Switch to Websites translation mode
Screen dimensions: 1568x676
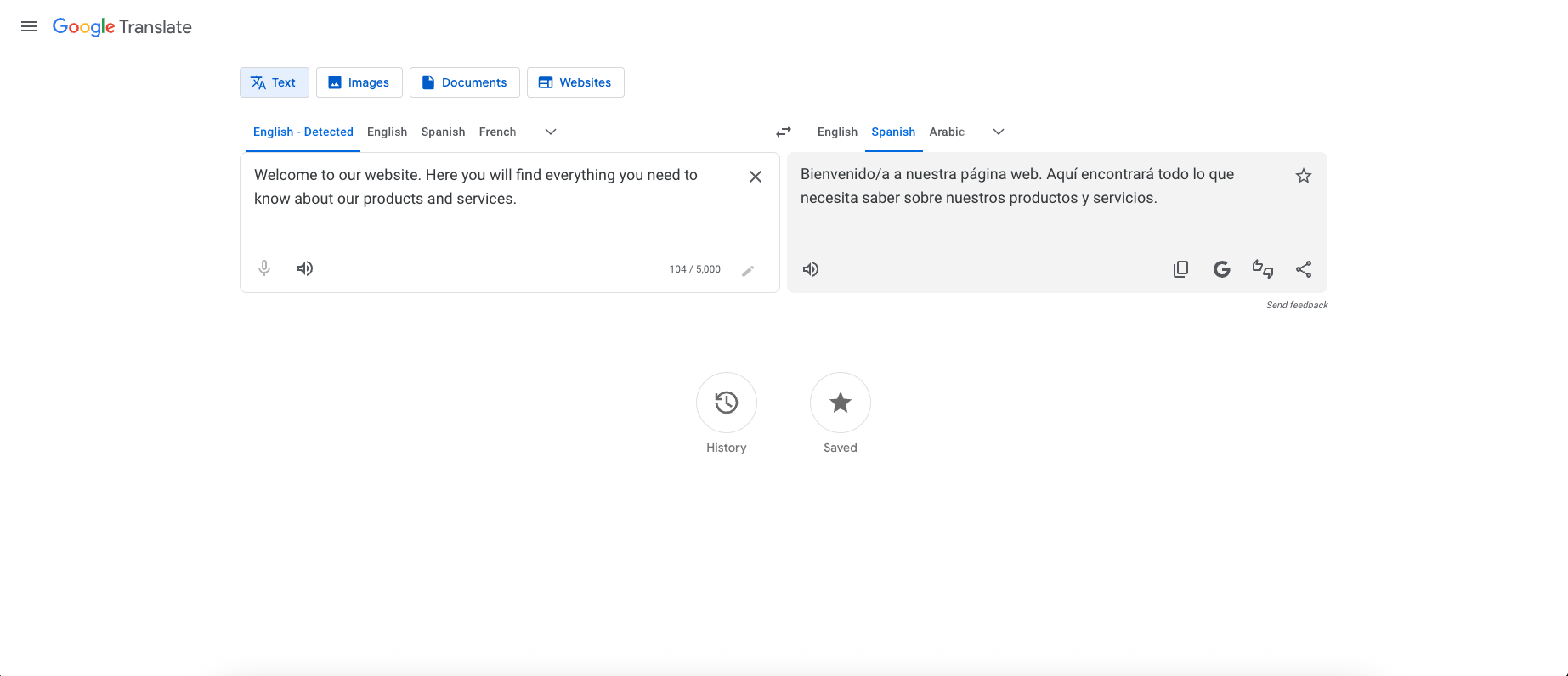[575, 82]
